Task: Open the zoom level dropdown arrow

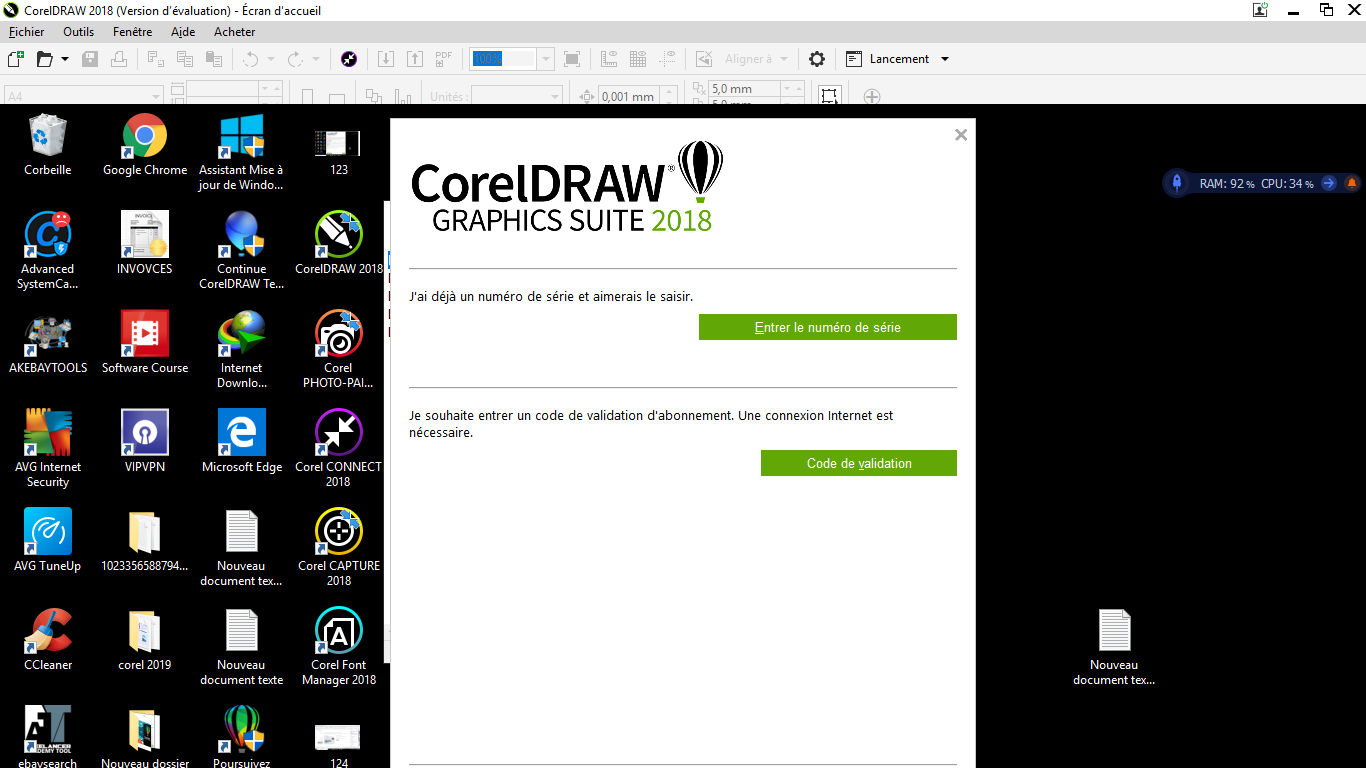Action: (x=546, y=59)
